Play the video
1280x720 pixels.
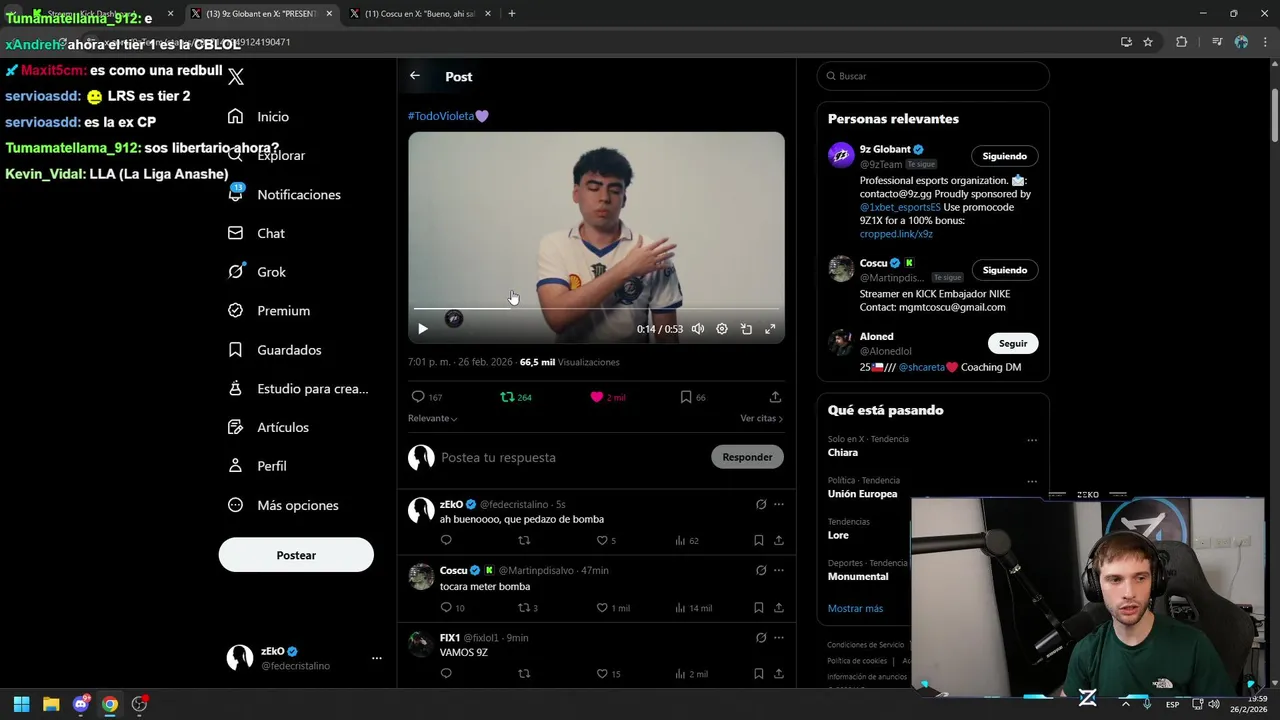point(423,329)
